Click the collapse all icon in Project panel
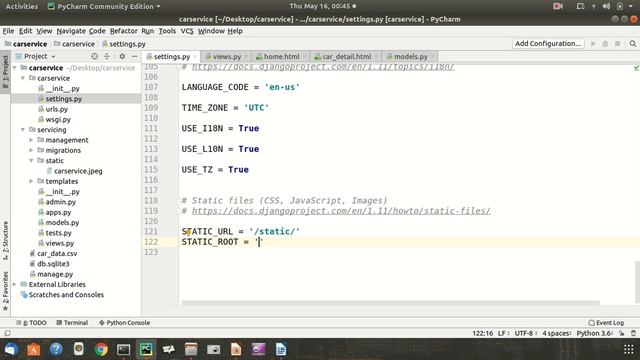This screenshot has width=640, height=360. pyautogui.click(x=107, y=56)
